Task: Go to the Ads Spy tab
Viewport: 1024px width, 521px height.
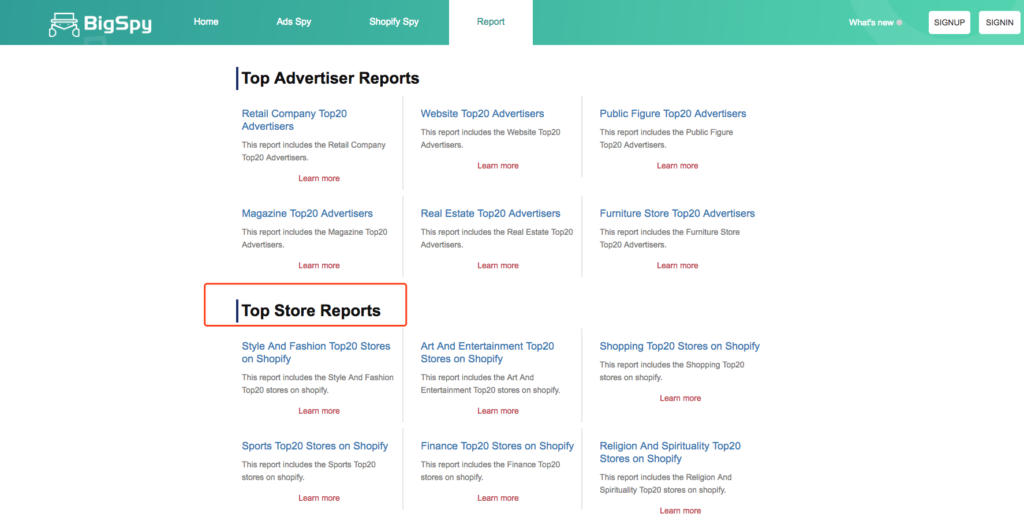Action: tap(294, 22)
